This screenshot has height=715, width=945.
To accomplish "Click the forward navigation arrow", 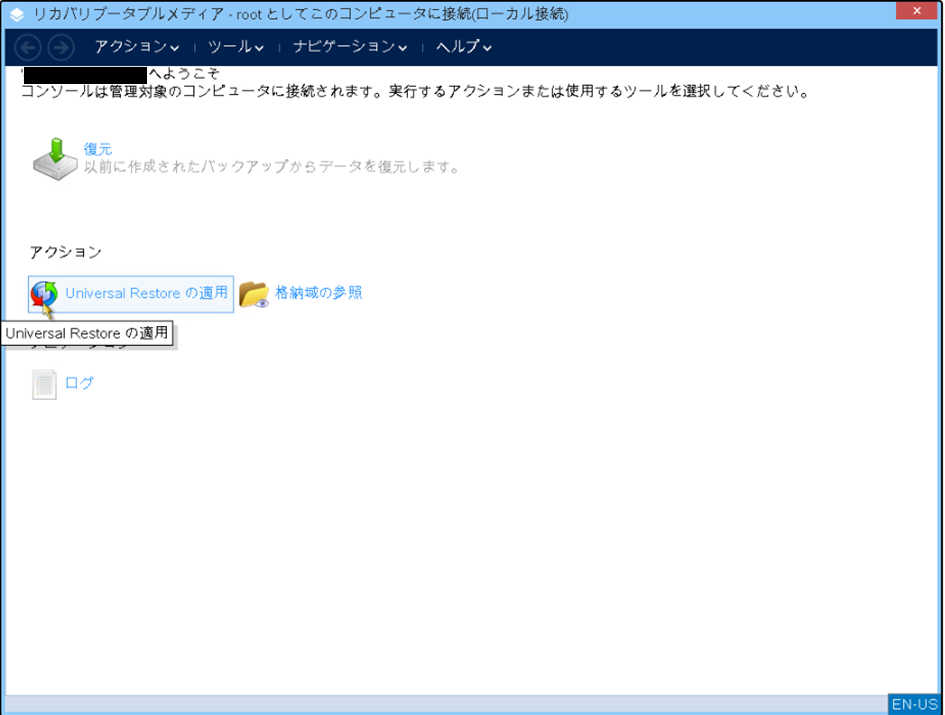I will (60, 47).
